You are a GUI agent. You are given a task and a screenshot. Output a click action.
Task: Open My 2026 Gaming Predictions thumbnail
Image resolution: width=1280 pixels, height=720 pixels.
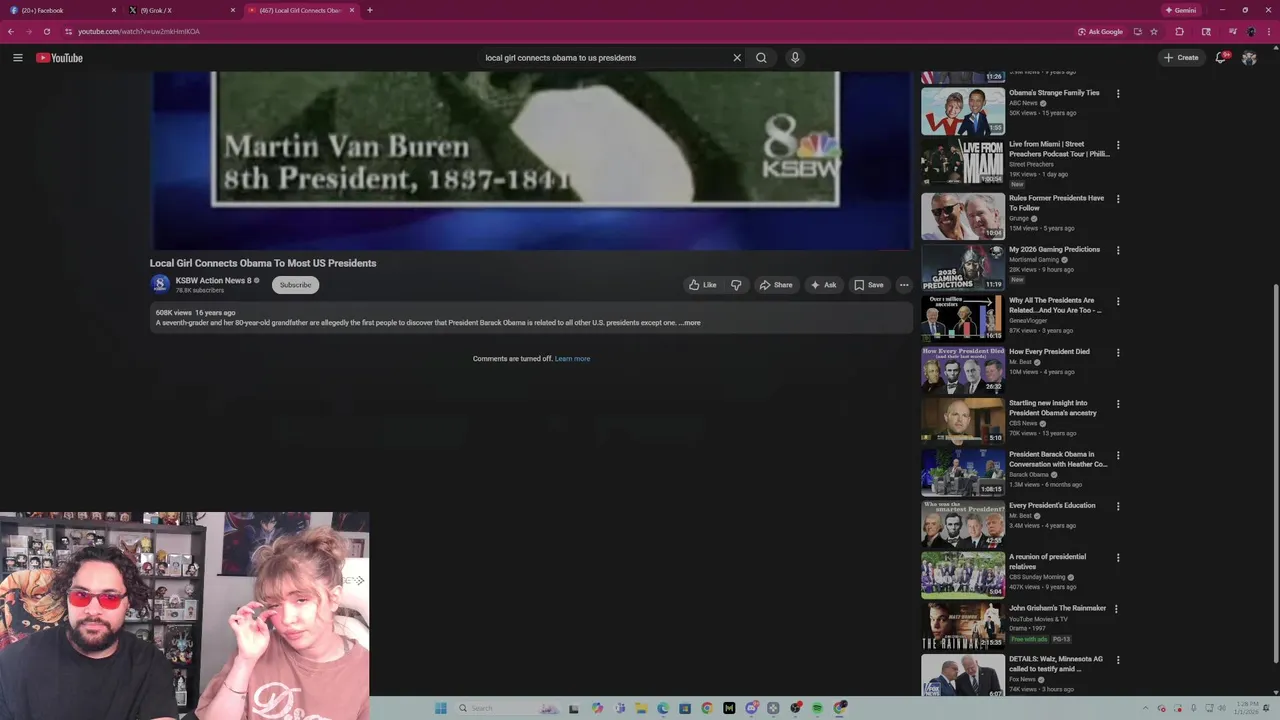963,266
